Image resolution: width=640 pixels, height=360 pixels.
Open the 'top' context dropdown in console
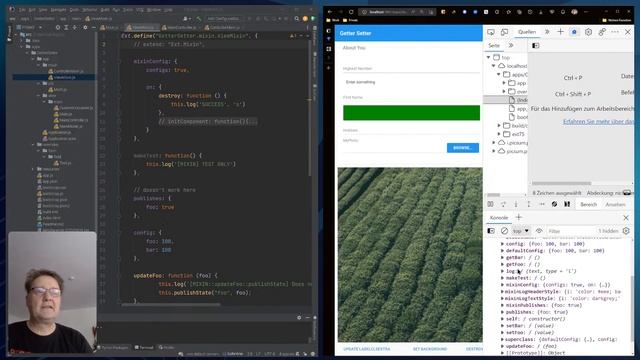tap(521, 231)
